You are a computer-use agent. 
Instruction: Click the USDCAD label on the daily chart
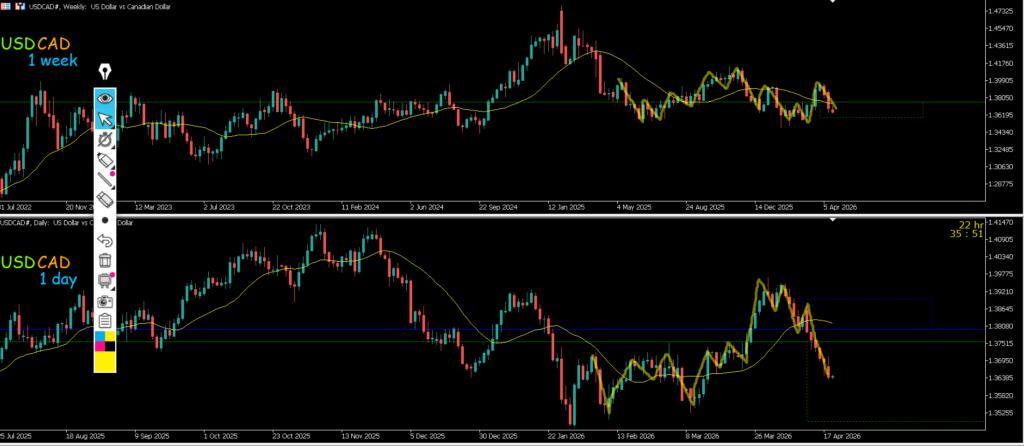[35, 263]
